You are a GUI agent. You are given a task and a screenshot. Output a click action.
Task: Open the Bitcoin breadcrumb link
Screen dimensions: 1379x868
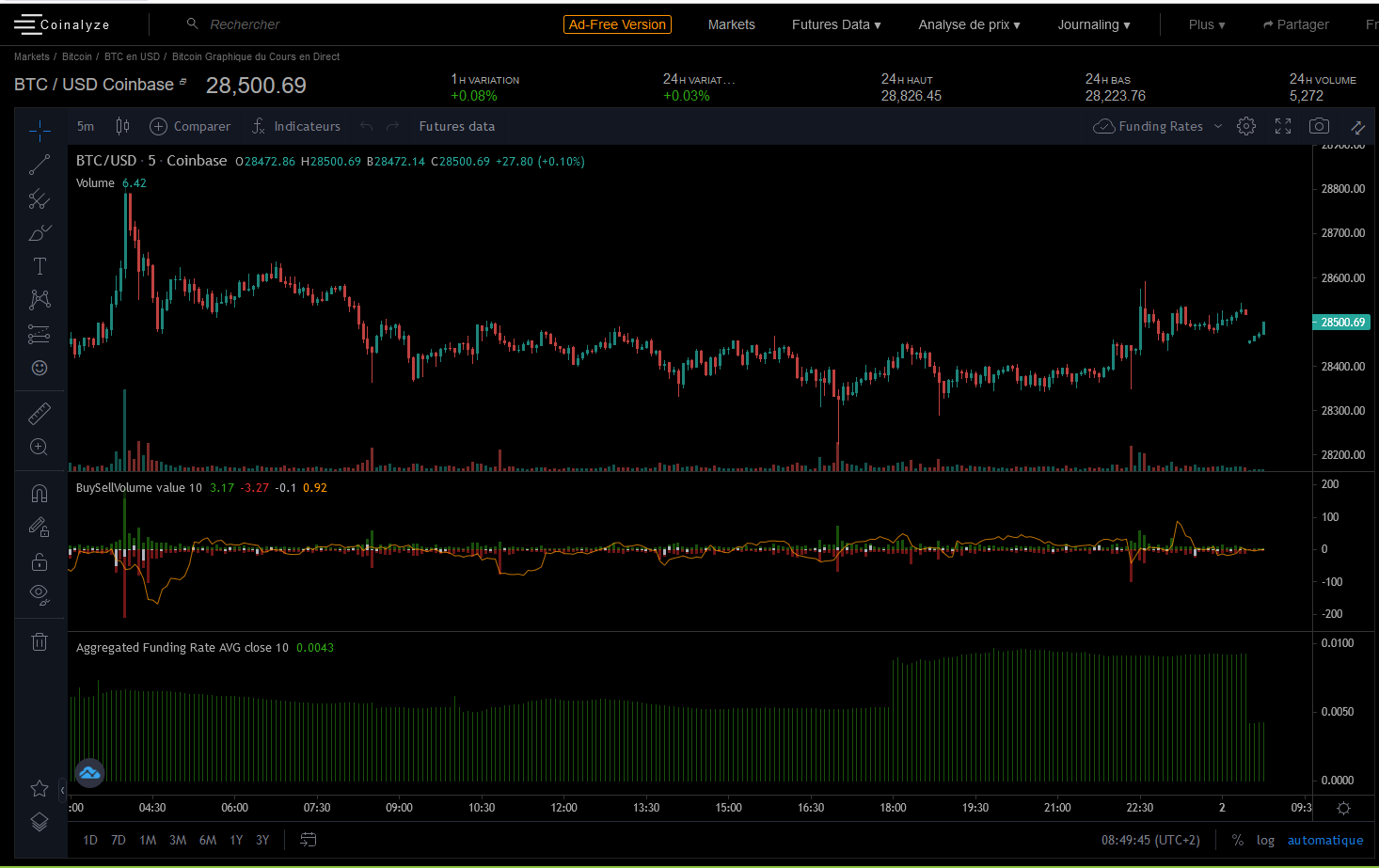pyautogui.click(x=77, y=56)
